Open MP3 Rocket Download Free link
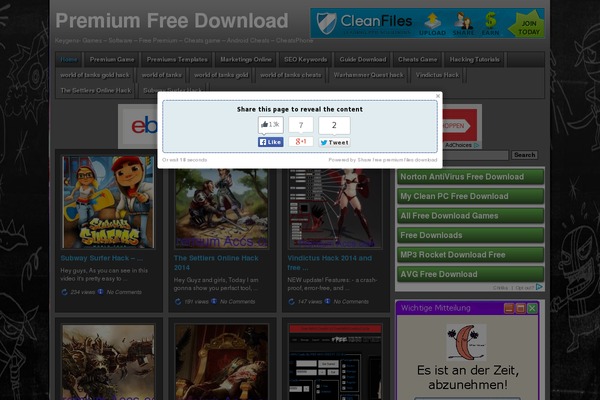The width and height of the screenshot is (600, 400). click(470, 255)
